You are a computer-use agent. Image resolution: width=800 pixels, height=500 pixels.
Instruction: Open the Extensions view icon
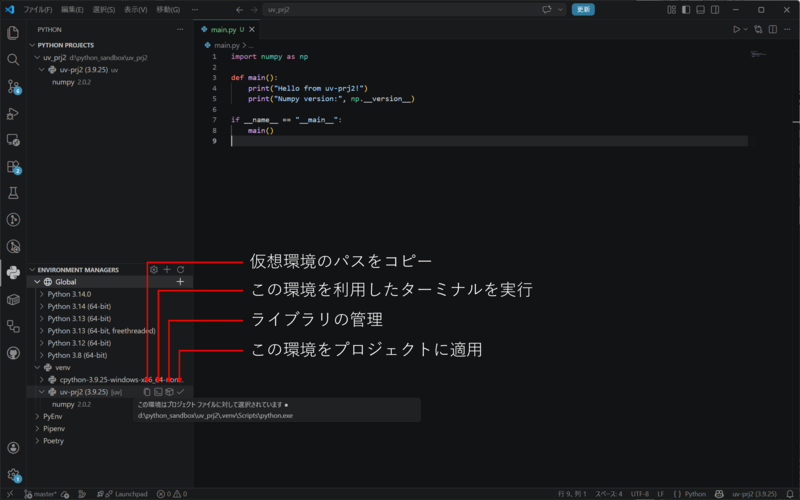coord(13,167)
